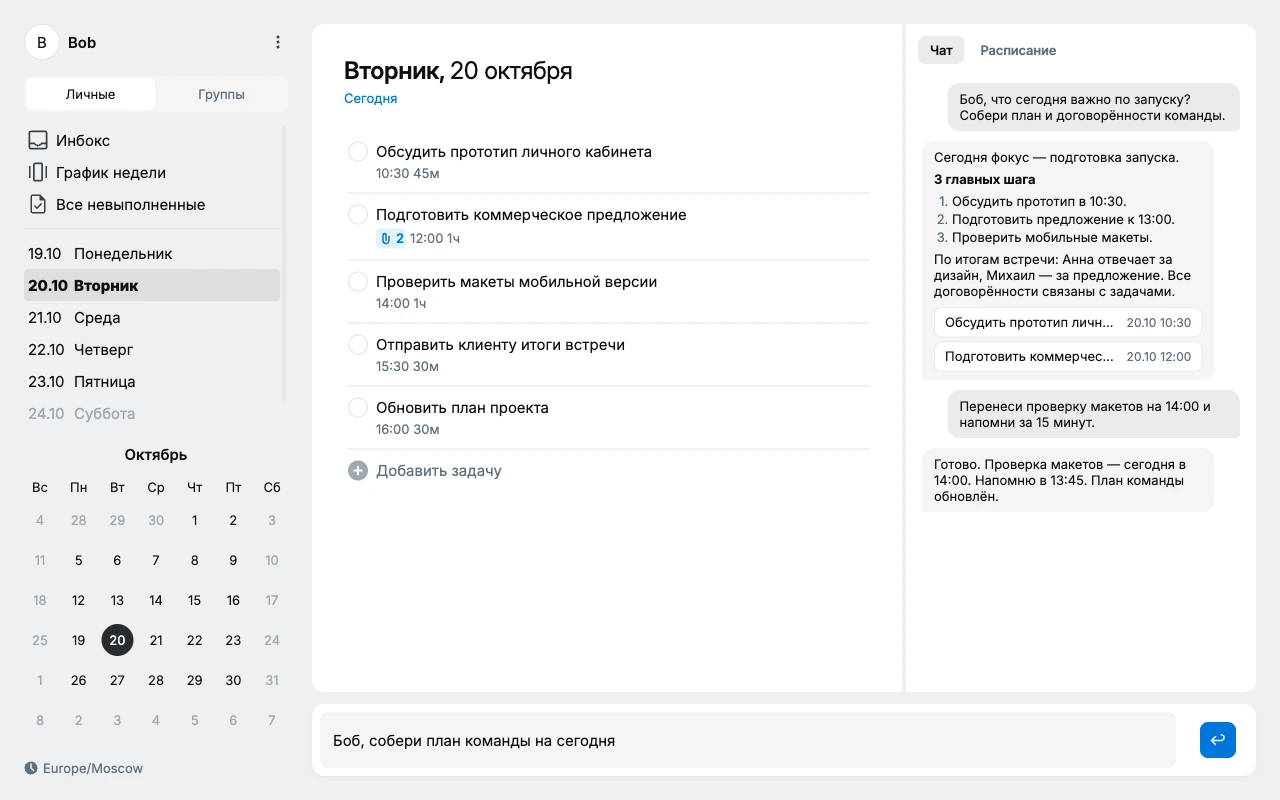Switch to the 'Группы' tab
Viewport: 1280px width, 800px height.
tap(221, 94)
